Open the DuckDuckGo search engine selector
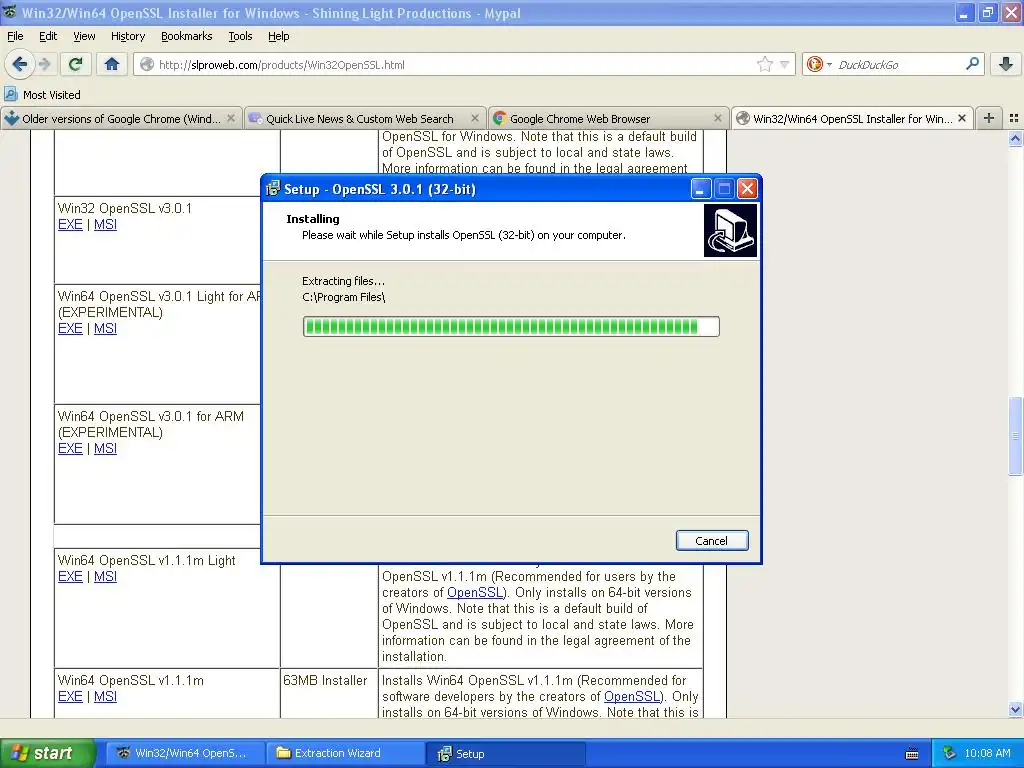Viewport: 1024px width, 768px height. pyautogui.click(x=819, y=64)
